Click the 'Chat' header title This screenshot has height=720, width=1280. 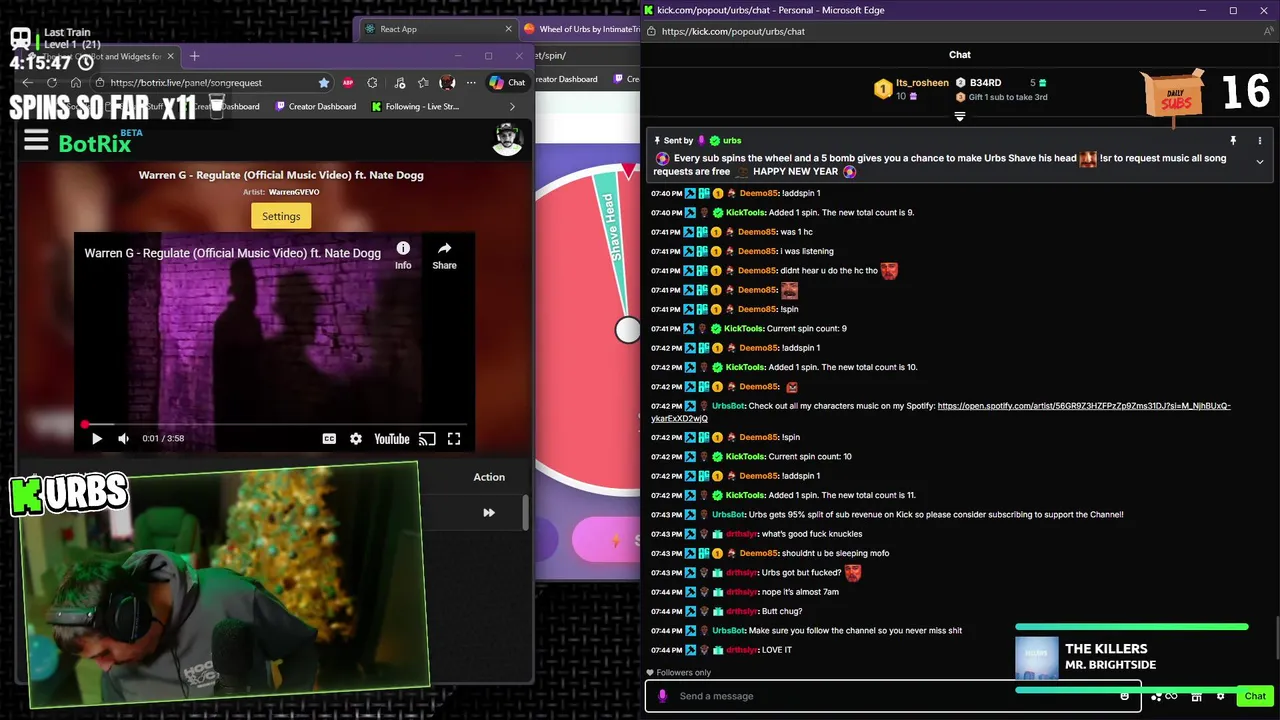pos(960,55)
